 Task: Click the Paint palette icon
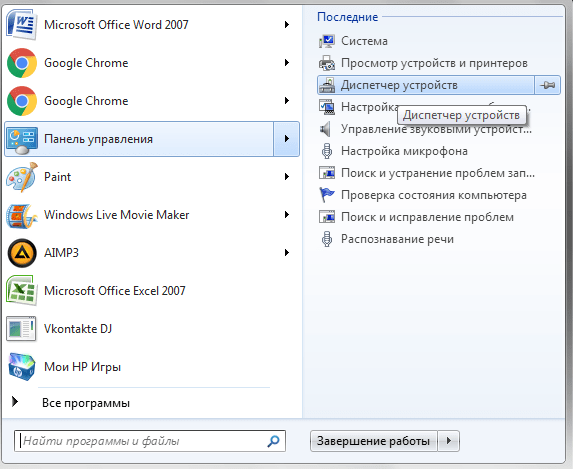(22, 177)
